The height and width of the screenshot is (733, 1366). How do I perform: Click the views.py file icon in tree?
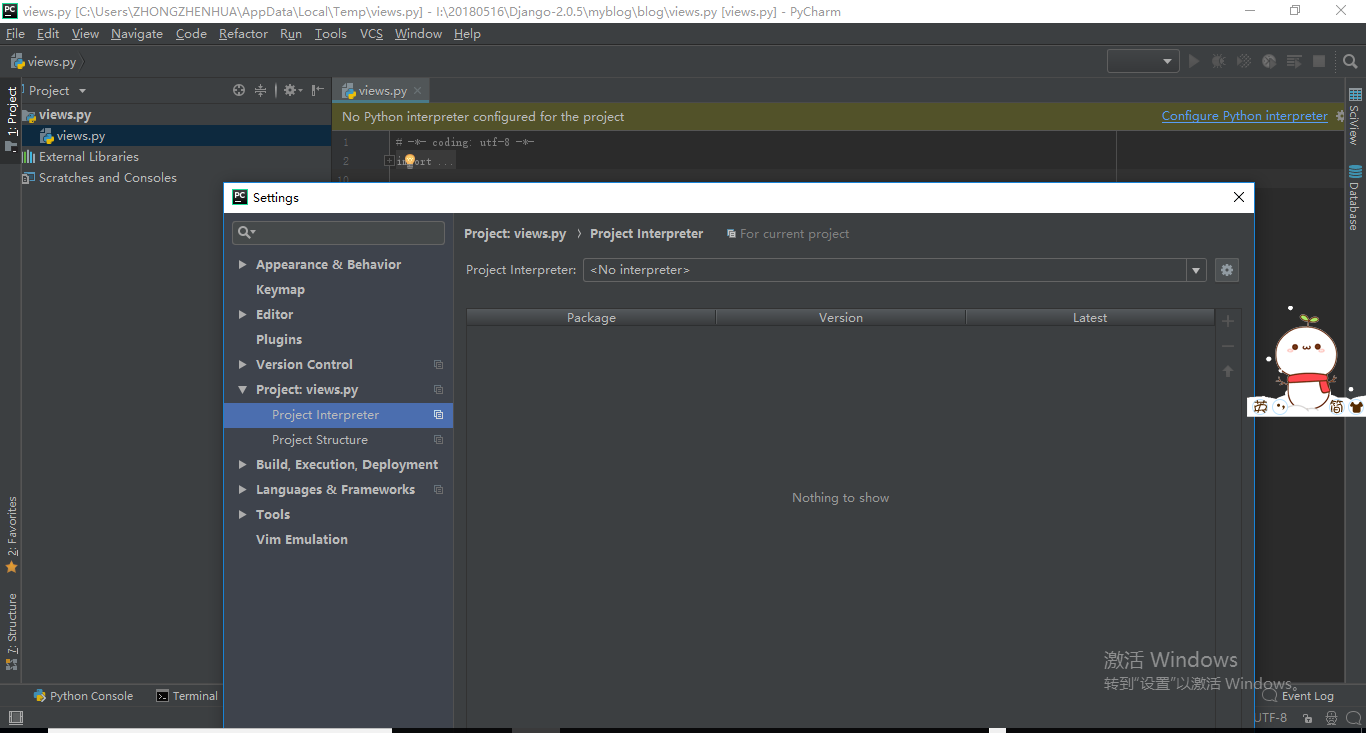point(47,136)
